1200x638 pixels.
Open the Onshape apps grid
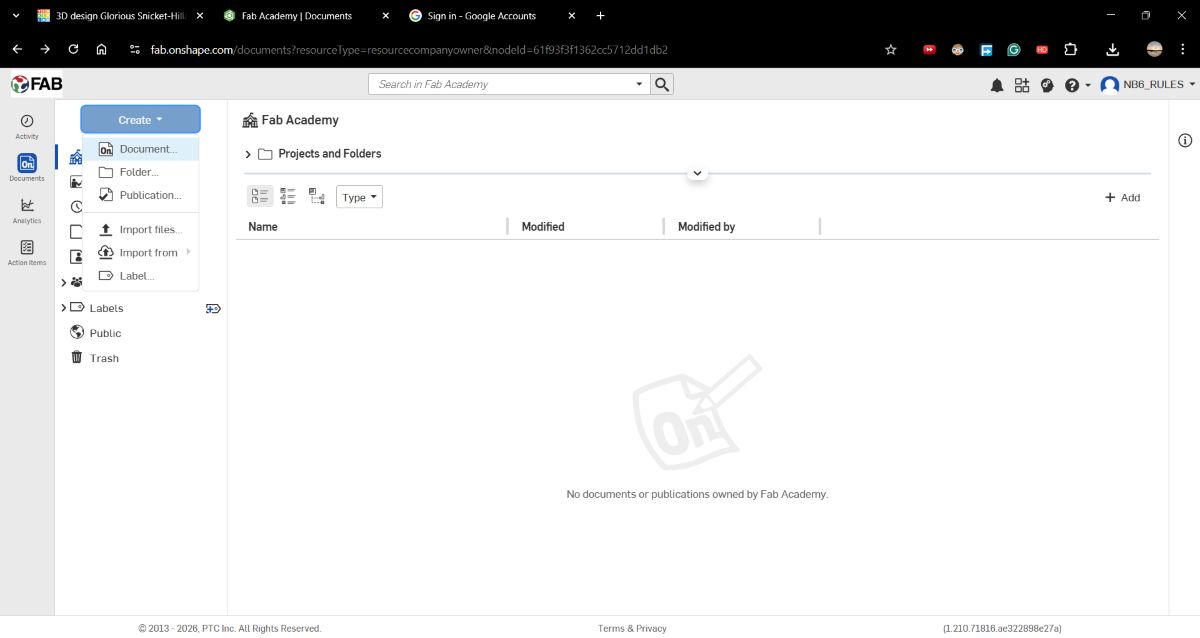coord(1022,85)
